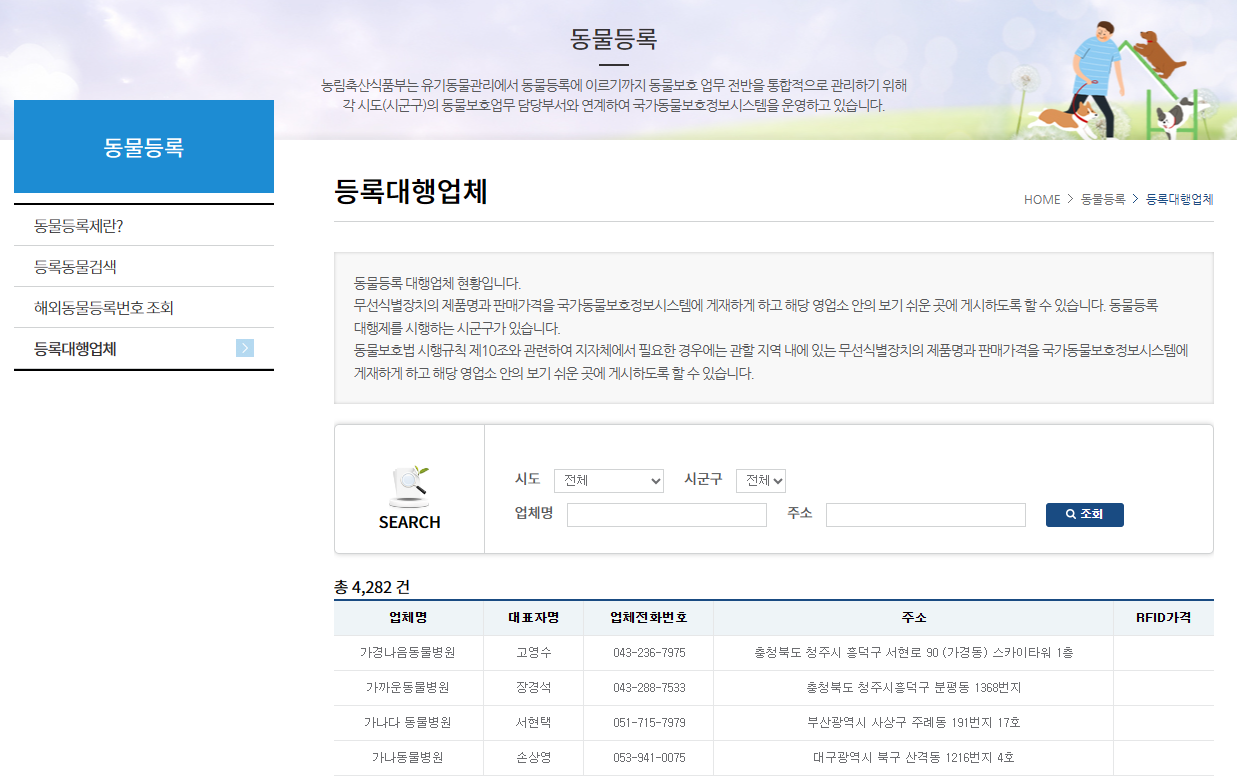Click the 조회 search button
The width and height of the screenshot is (1237, 776).
point(1085,514)
